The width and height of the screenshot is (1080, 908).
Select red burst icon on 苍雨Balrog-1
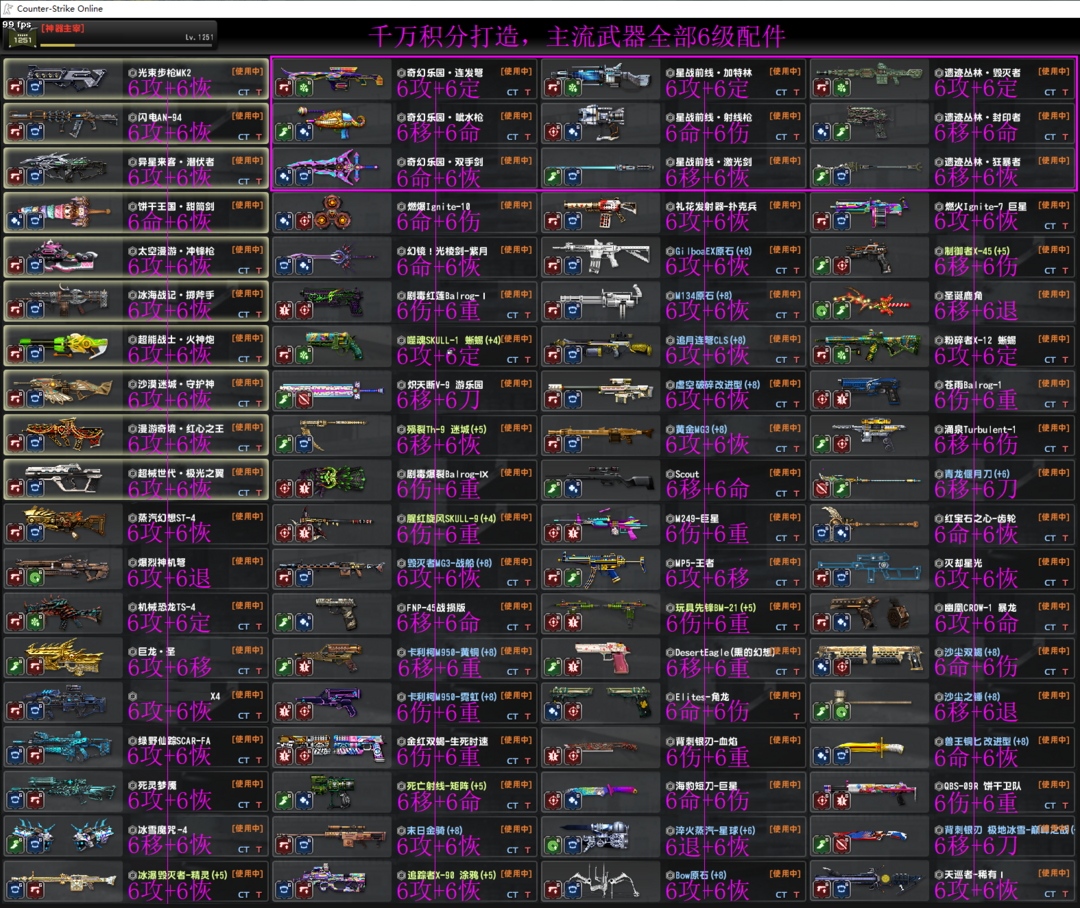pos(841,400)
